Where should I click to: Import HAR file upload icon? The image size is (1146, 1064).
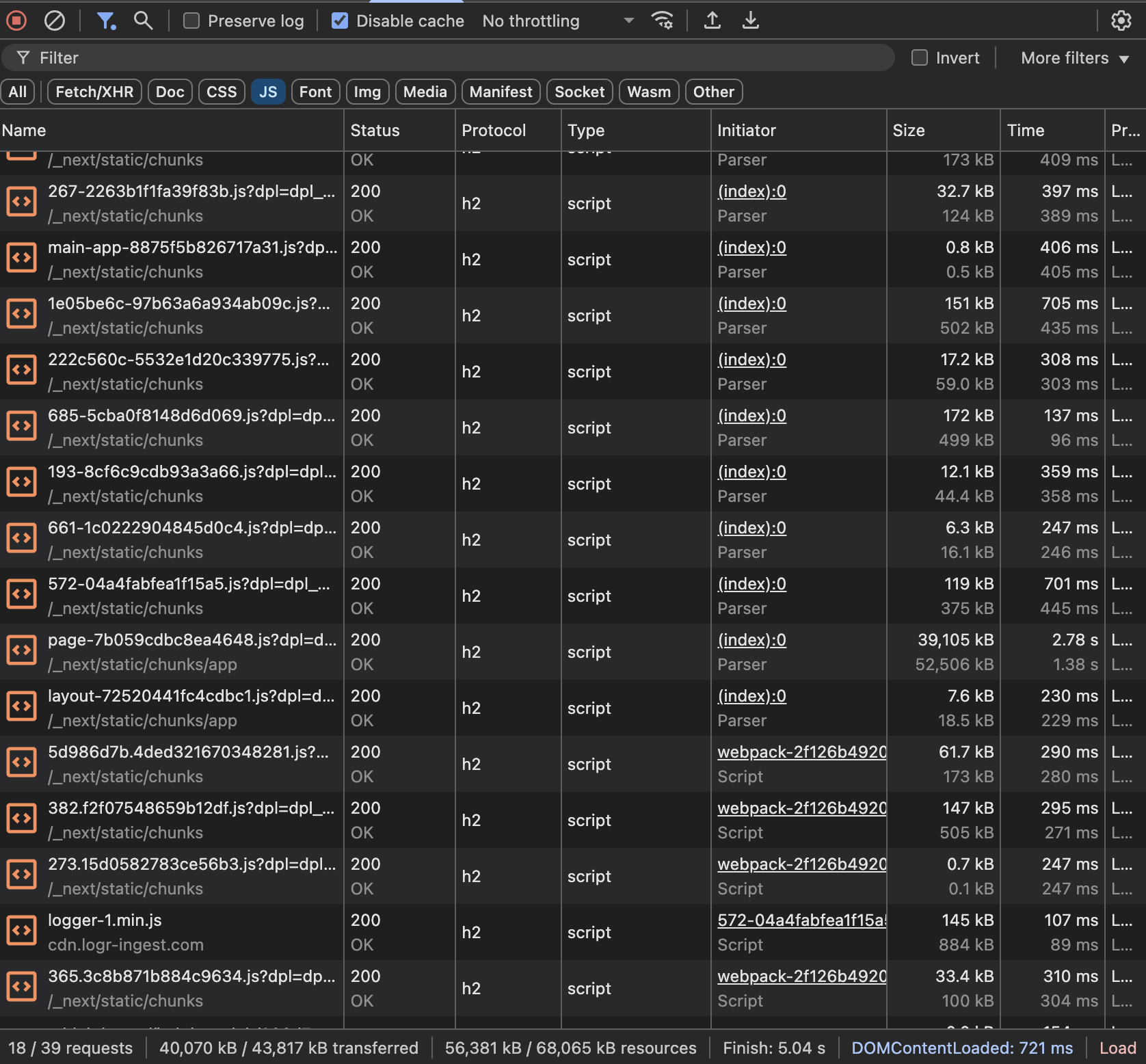[712, 21]
